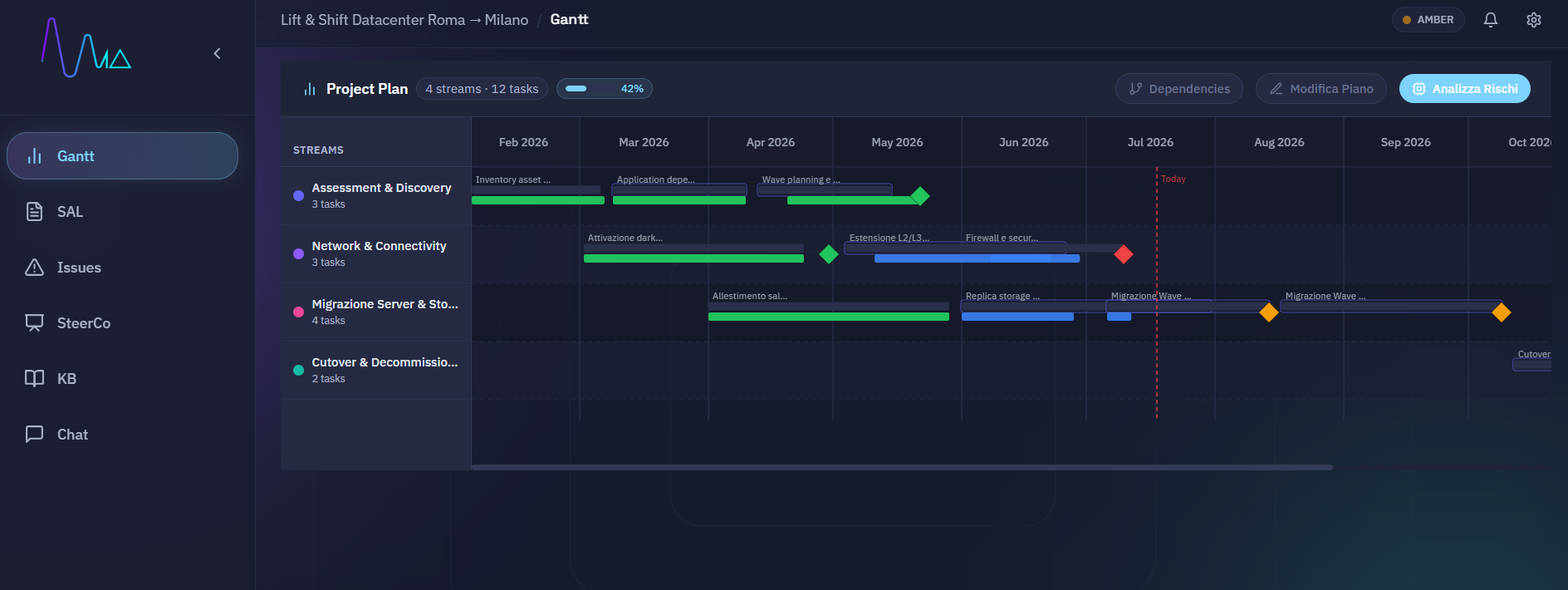The height and width of the screenshot is (590, 1568).
Task: Open the SAL section in the sidebar
Action: [122, 212]
